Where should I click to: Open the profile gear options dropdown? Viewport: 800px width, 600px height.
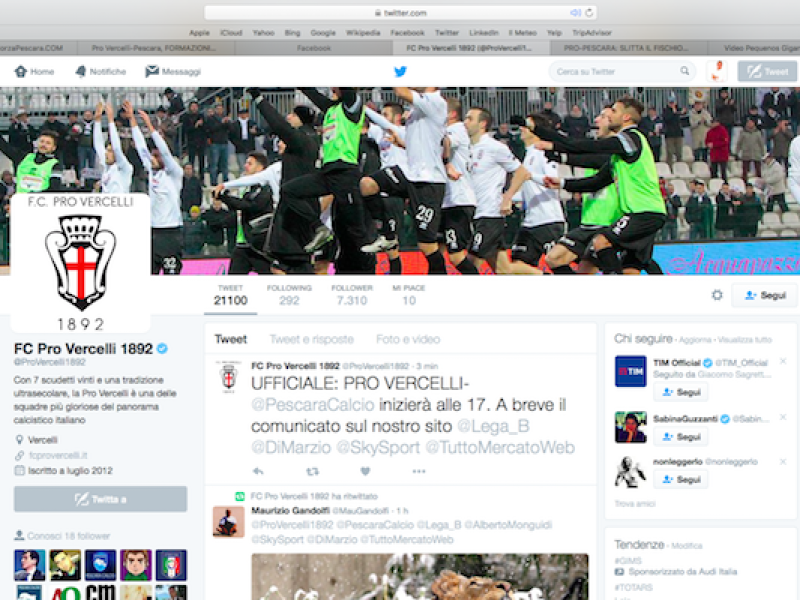pyautogui.click(x=716, y=296)
